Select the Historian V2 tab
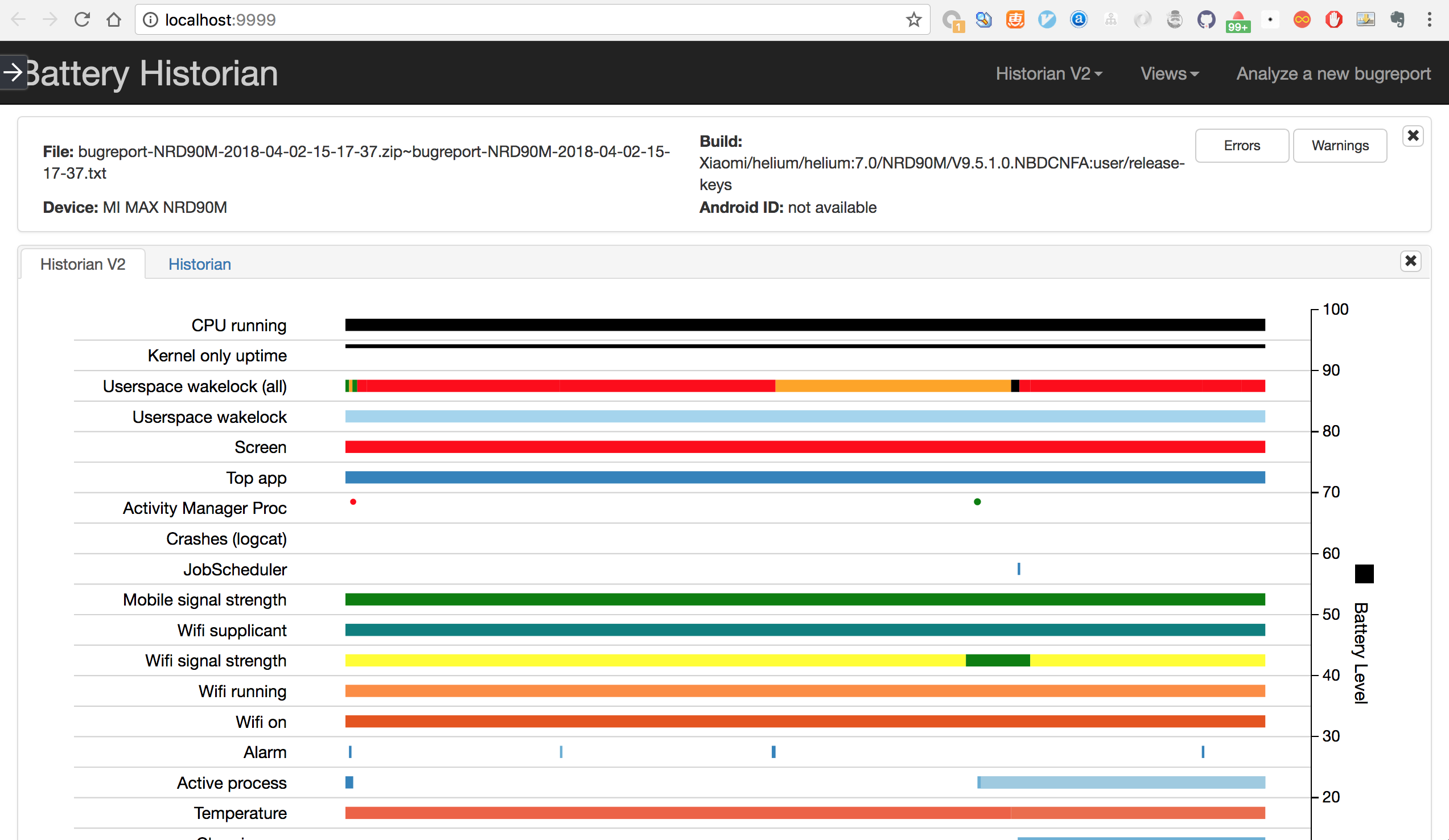 (x=83, y=264)
